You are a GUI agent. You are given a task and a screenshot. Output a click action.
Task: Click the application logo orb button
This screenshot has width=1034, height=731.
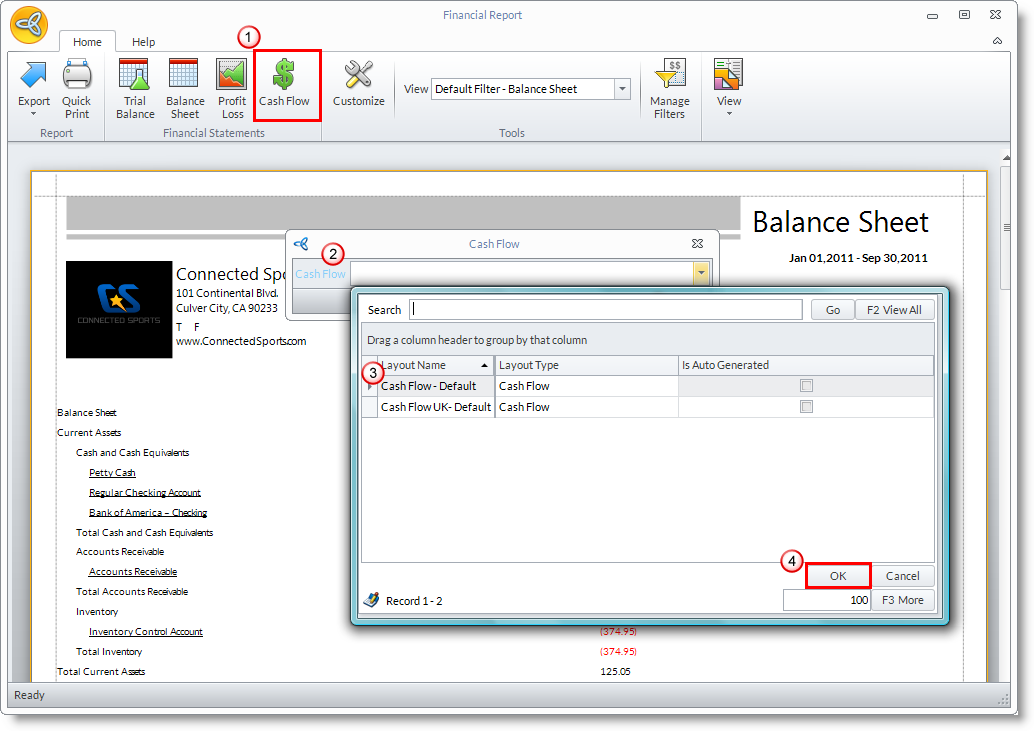(29, 24)
